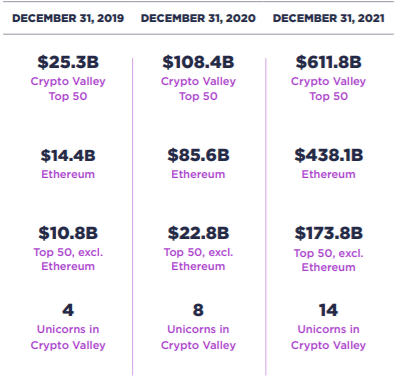This screenshot has height=383, width=398.
Task: Select the $108.4B Crypto Valley figure
Action: point(198,62)
